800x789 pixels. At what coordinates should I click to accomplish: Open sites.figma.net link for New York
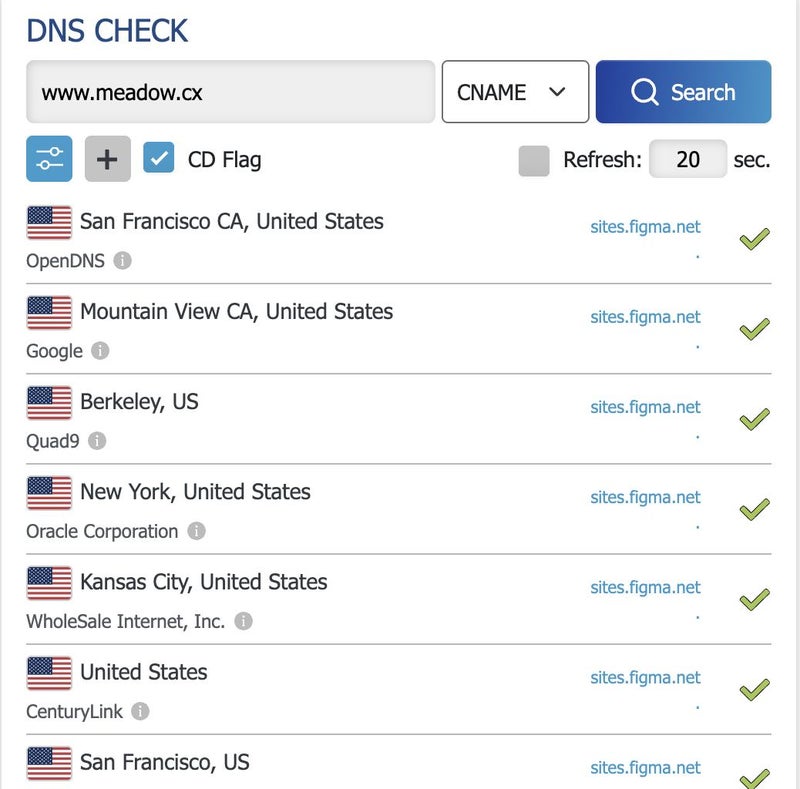point(645,497)
